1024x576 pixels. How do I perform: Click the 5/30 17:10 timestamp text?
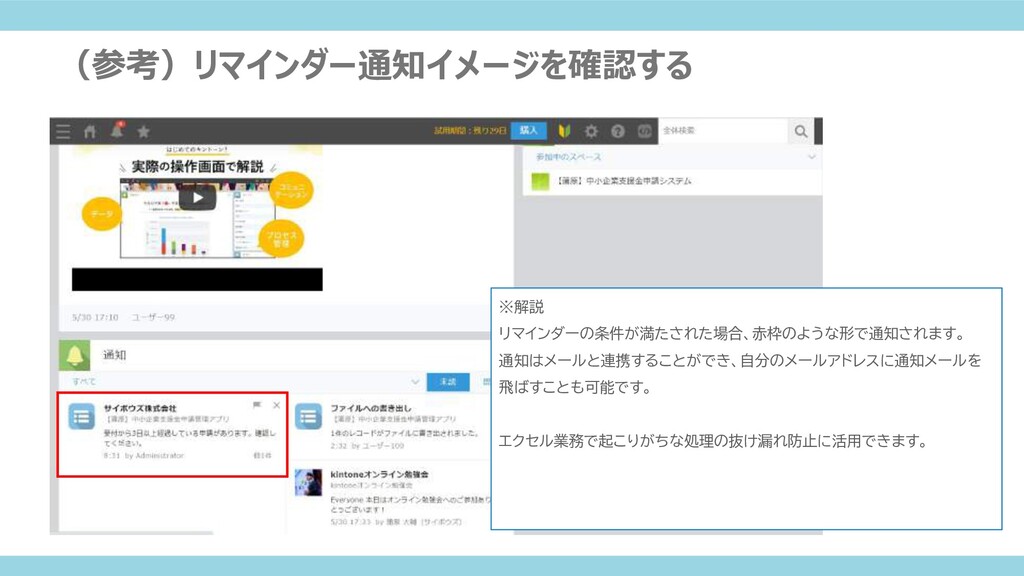click(95, 317)
